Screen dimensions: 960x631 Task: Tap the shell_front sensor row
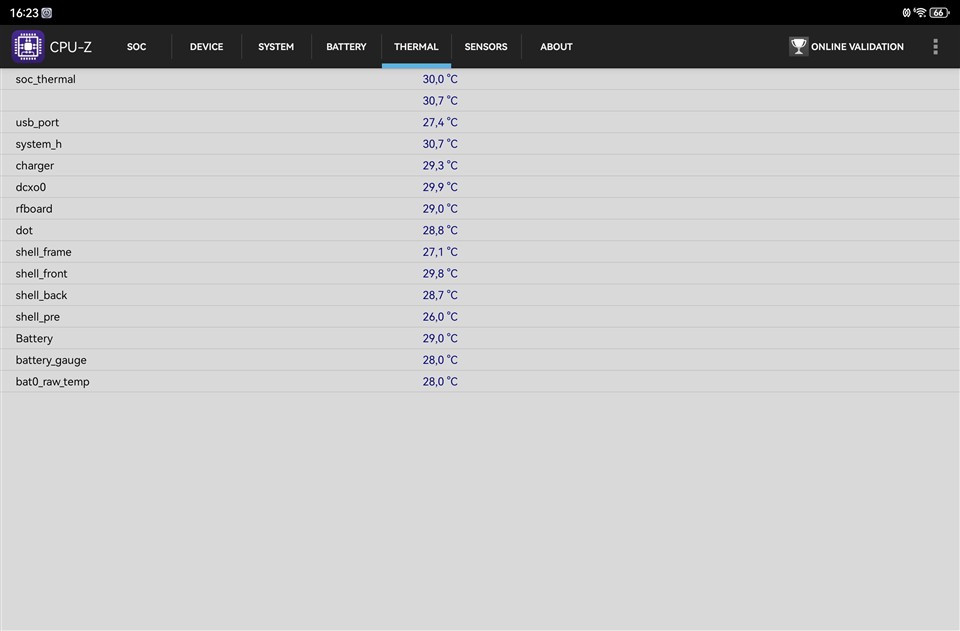[x=480, y=274]
